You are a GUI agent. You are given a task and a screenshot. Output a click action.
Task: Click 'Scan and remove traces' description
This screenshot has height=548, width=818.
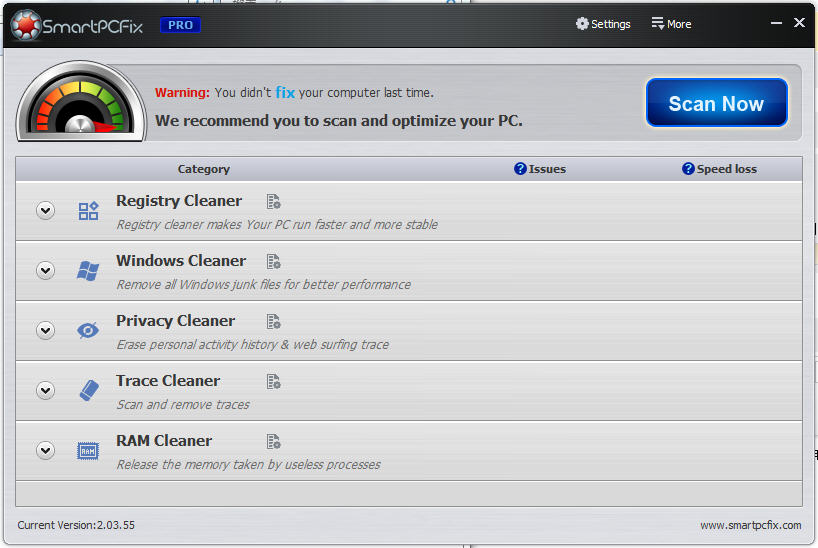(183, 404)
